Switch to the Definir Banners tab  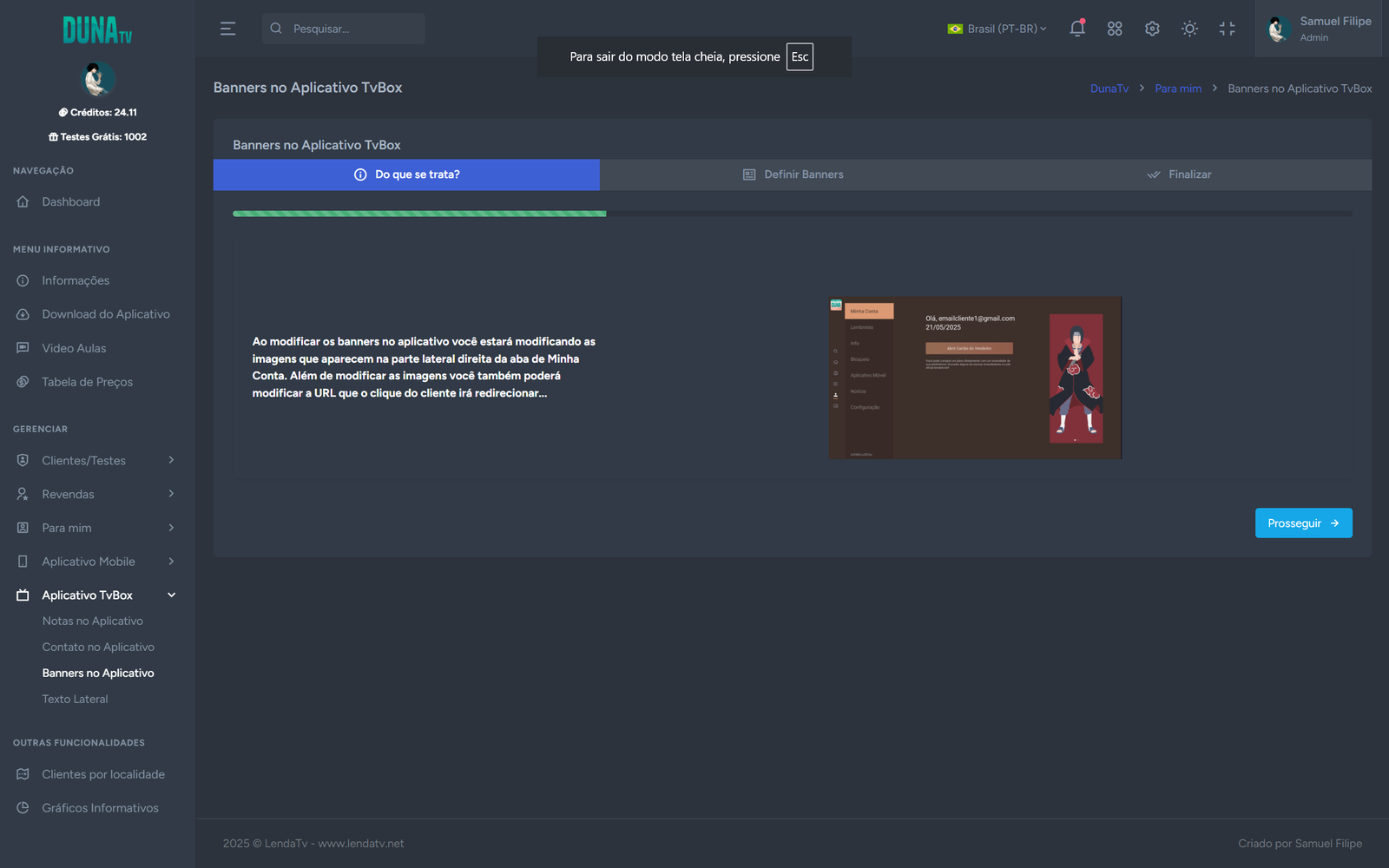793,174
